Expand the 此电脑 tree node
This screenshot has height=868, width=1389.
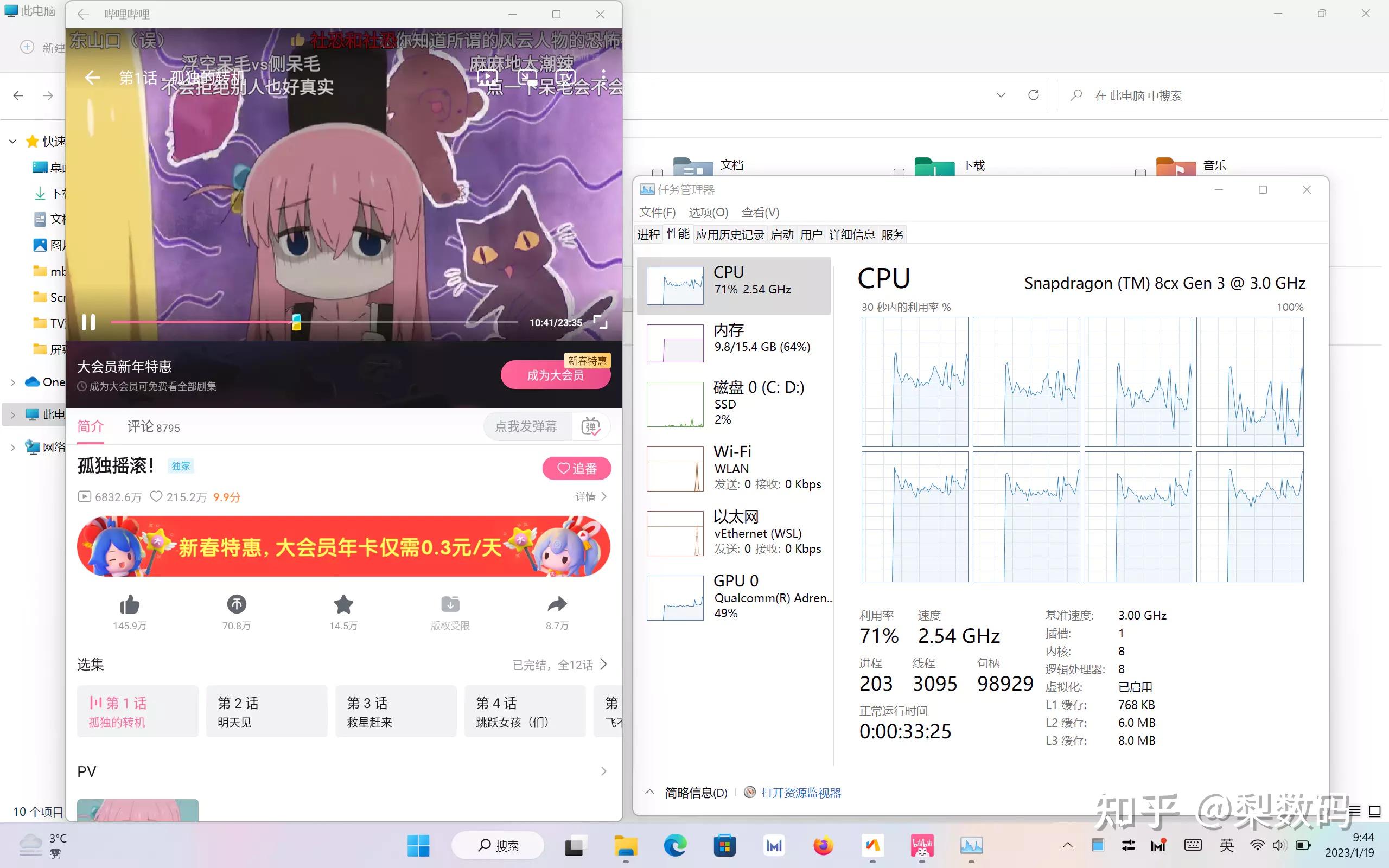point(12,414)
